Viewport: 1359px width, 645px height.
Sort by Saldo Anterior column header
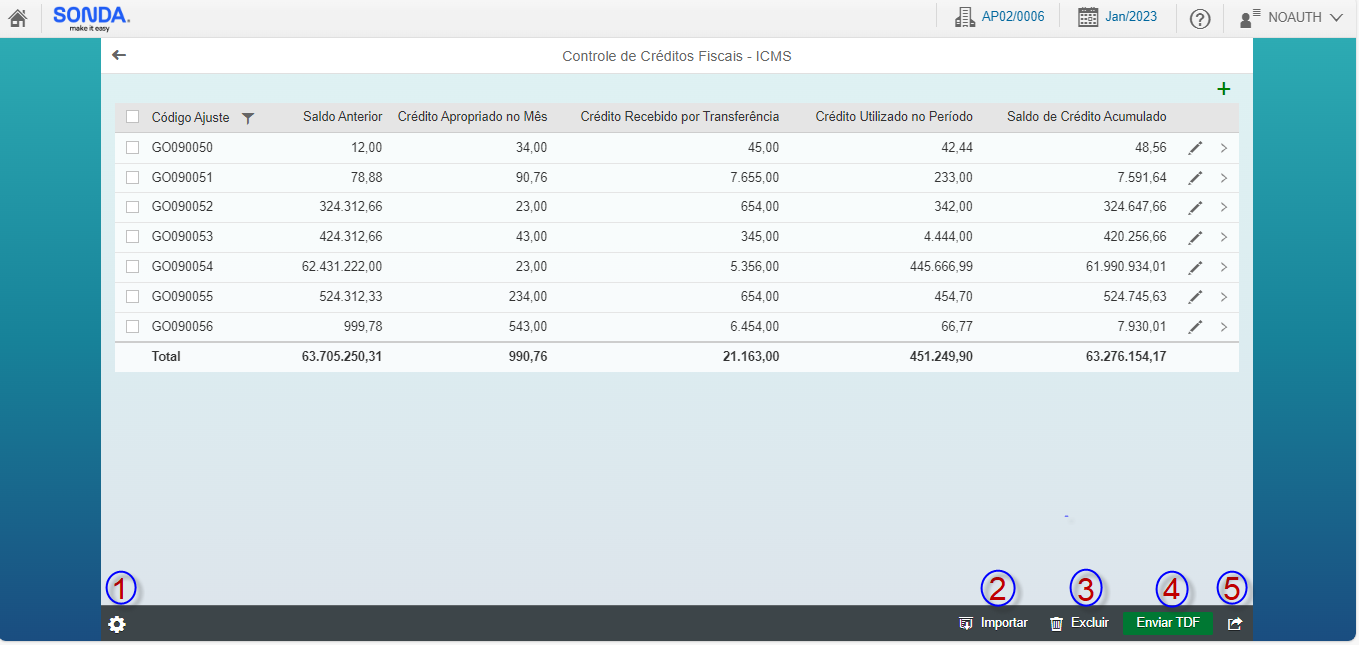coord(342,117)
